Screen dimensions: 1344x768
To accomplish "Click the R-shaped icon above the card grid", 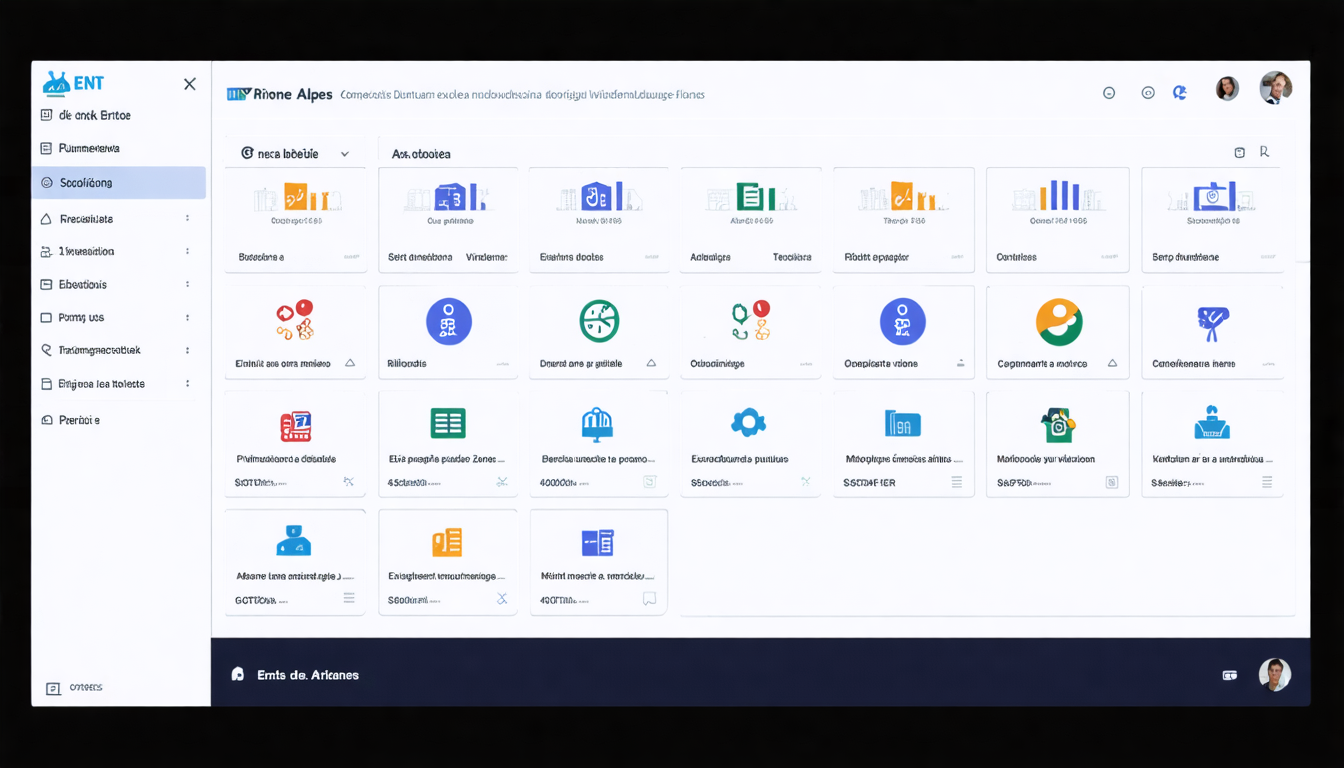I will click(1264, 152).
